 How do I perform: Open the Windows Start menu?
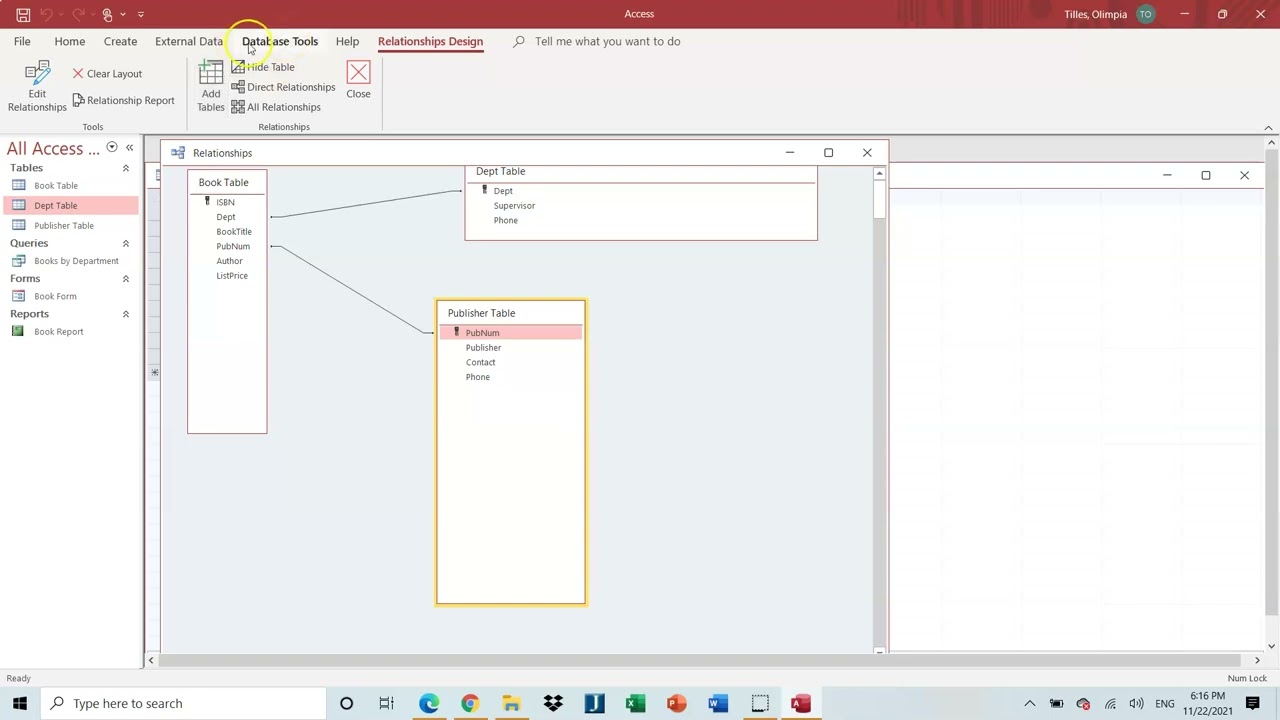coord(20,703)
